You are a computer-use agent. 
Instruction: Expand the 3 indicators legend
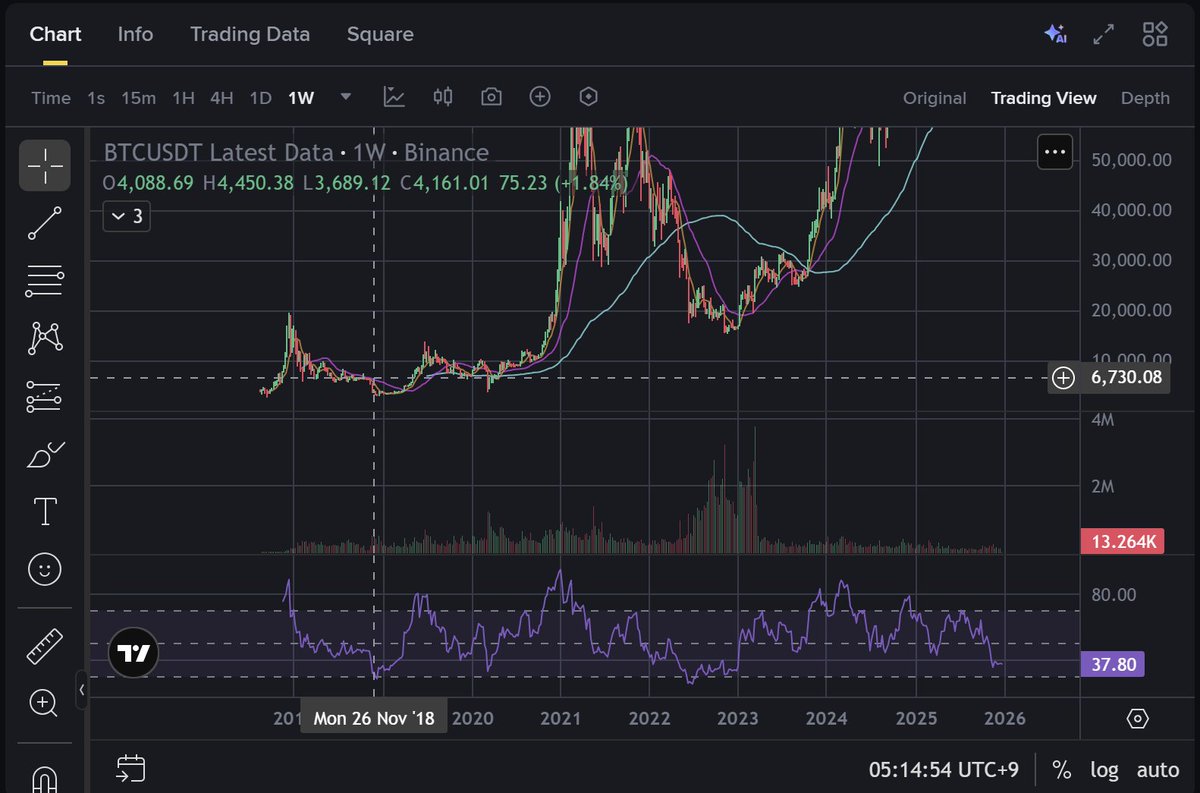[127, 216]
